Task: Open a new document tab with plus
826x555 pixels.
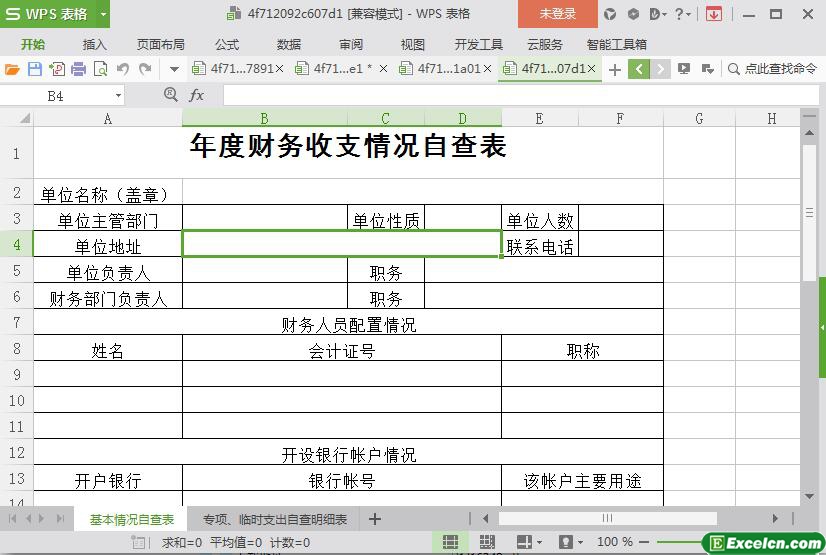Action: click(615, 69)
